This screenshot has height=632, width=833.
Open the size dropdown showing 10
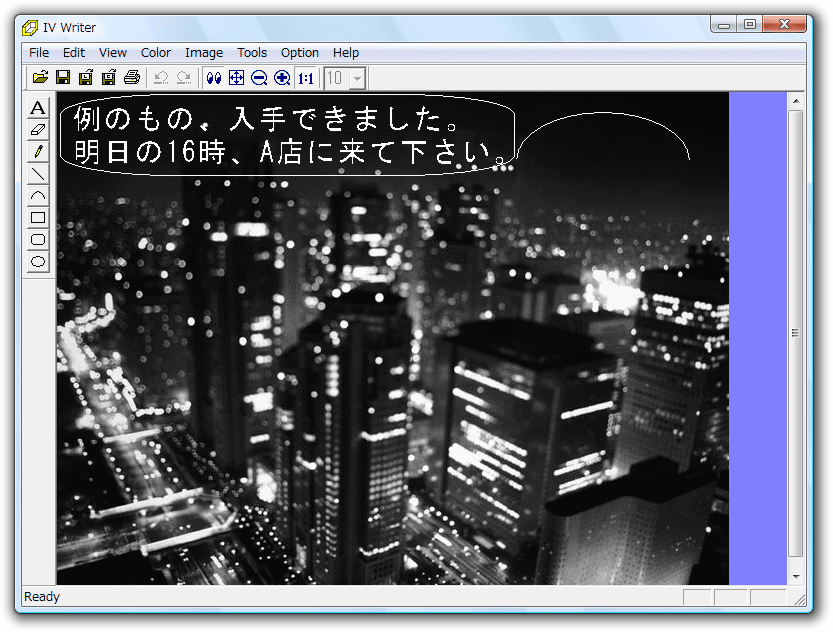coord(358,79)
